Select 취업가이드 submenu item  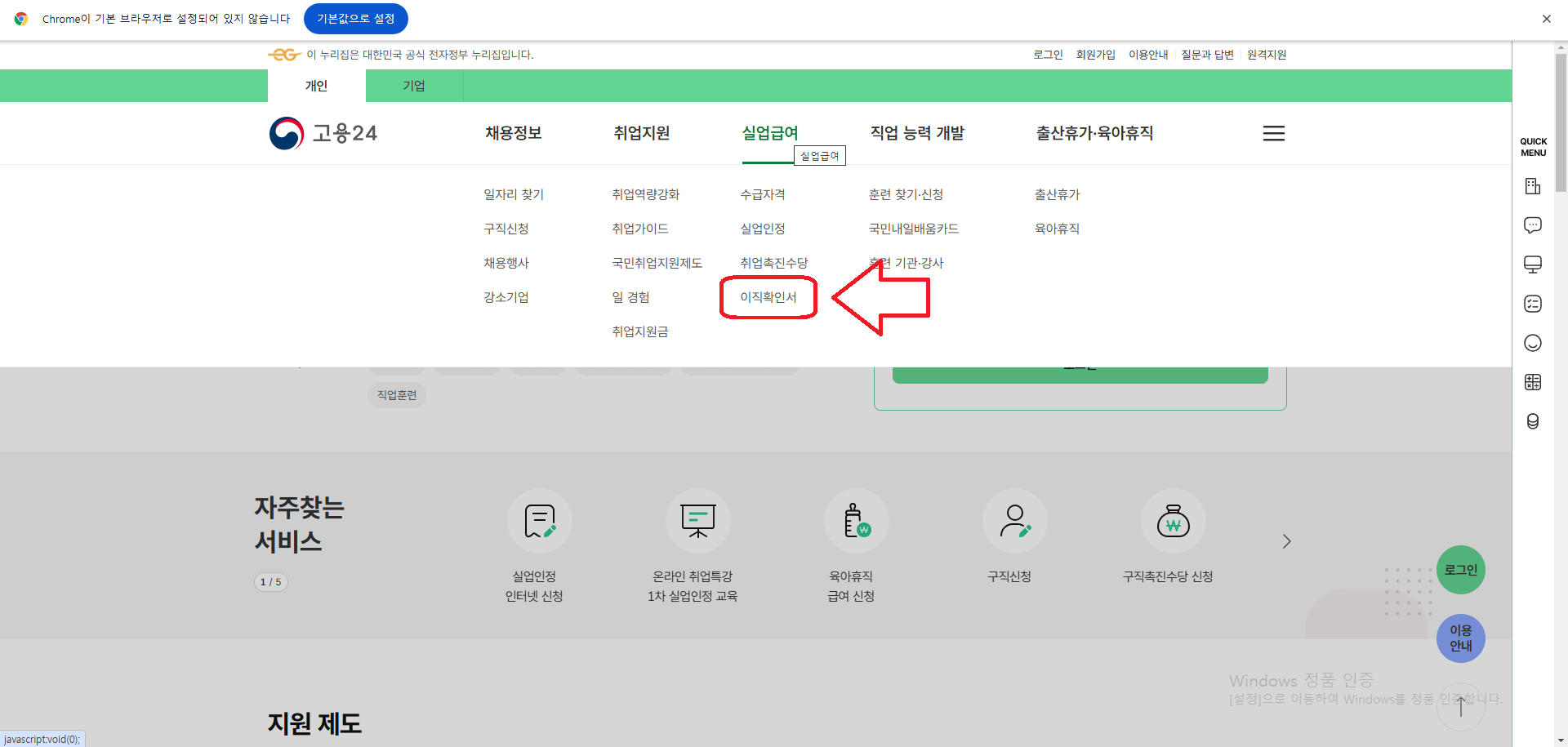pyautogui.click(x=640, y=229)
